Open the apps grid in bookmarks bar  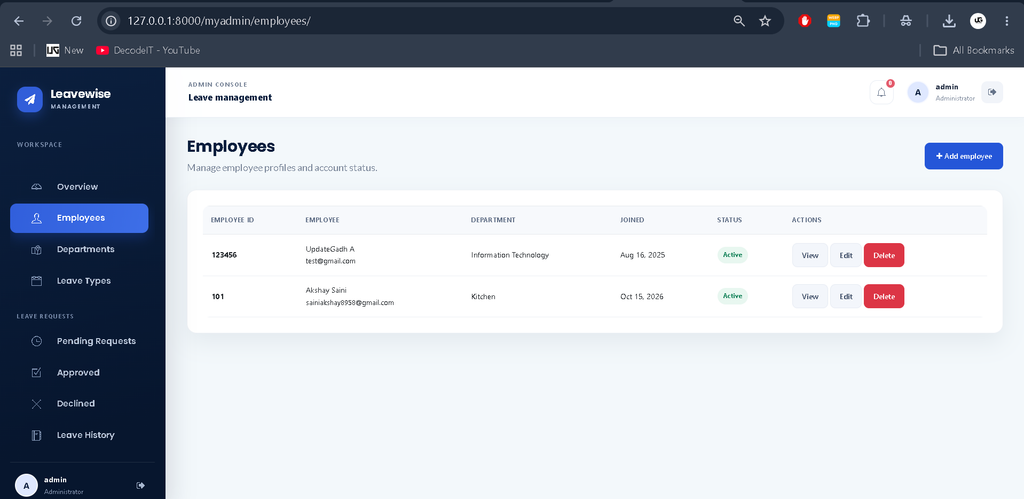pyautogui.click(x=16, y=50)
